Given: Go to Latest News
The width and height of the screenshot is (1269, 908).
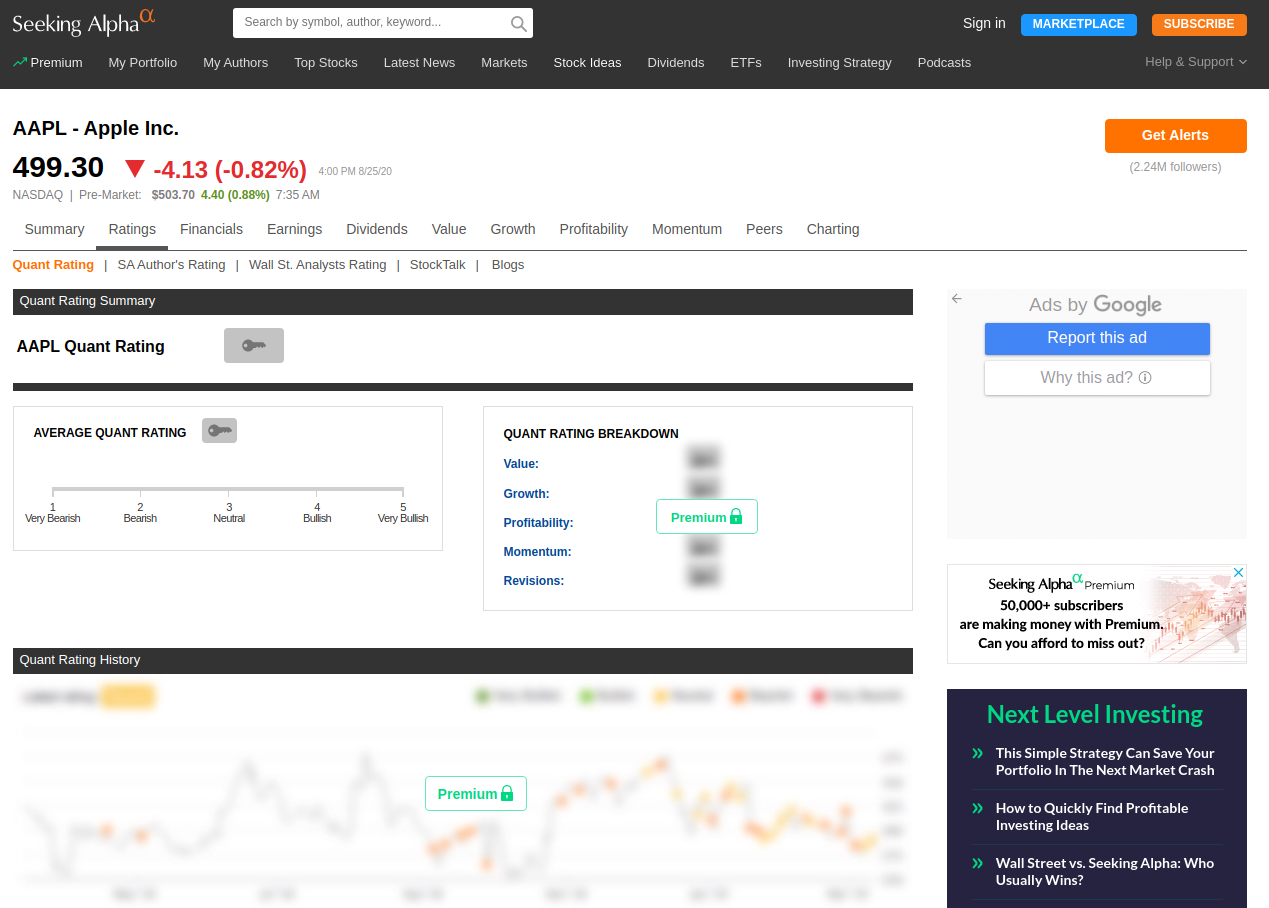Looking at the screenshot, I should [419, 62].
